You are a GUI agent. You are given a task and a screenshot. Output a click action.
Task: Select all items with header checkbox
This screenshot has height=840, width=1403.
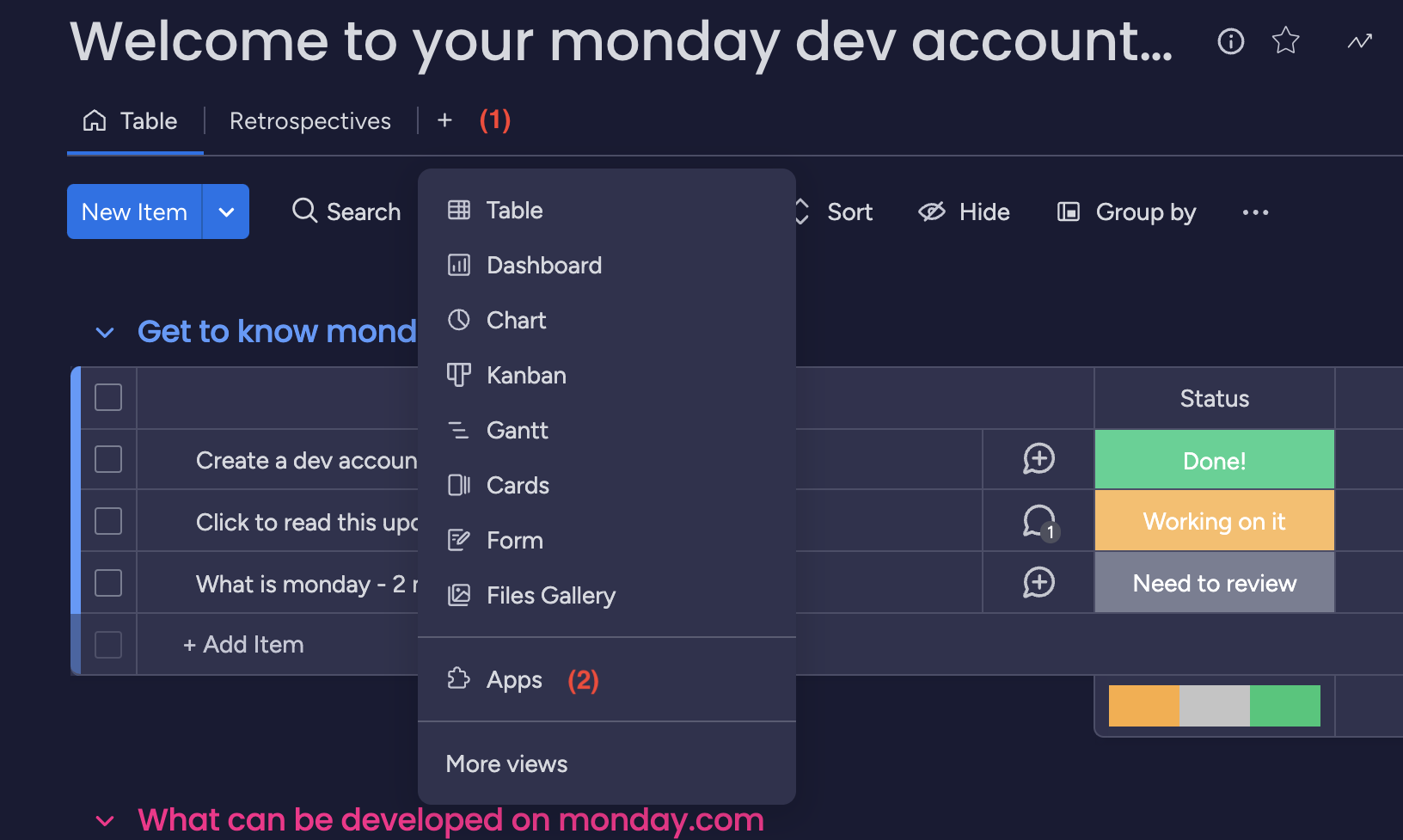pyautogui.click(x=108, y=397)
